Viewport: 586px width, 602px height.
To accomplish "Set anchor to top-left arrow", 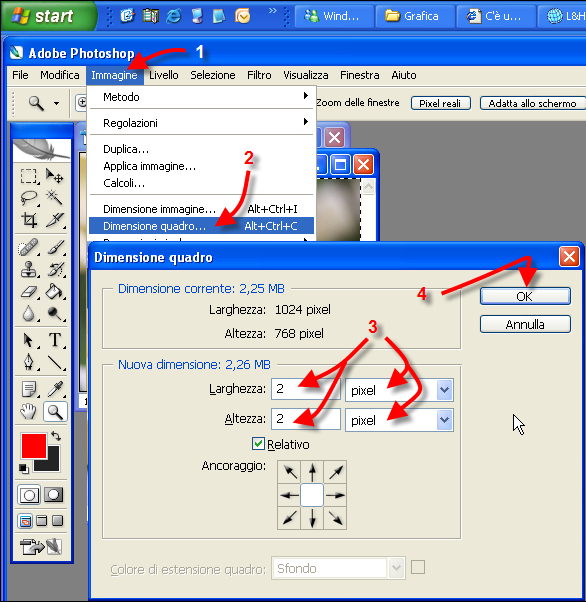I will 289,472.
